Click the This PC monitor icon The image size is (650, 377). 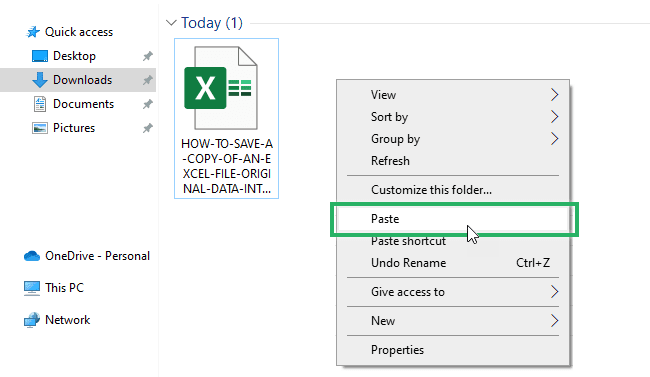[32, 288]
